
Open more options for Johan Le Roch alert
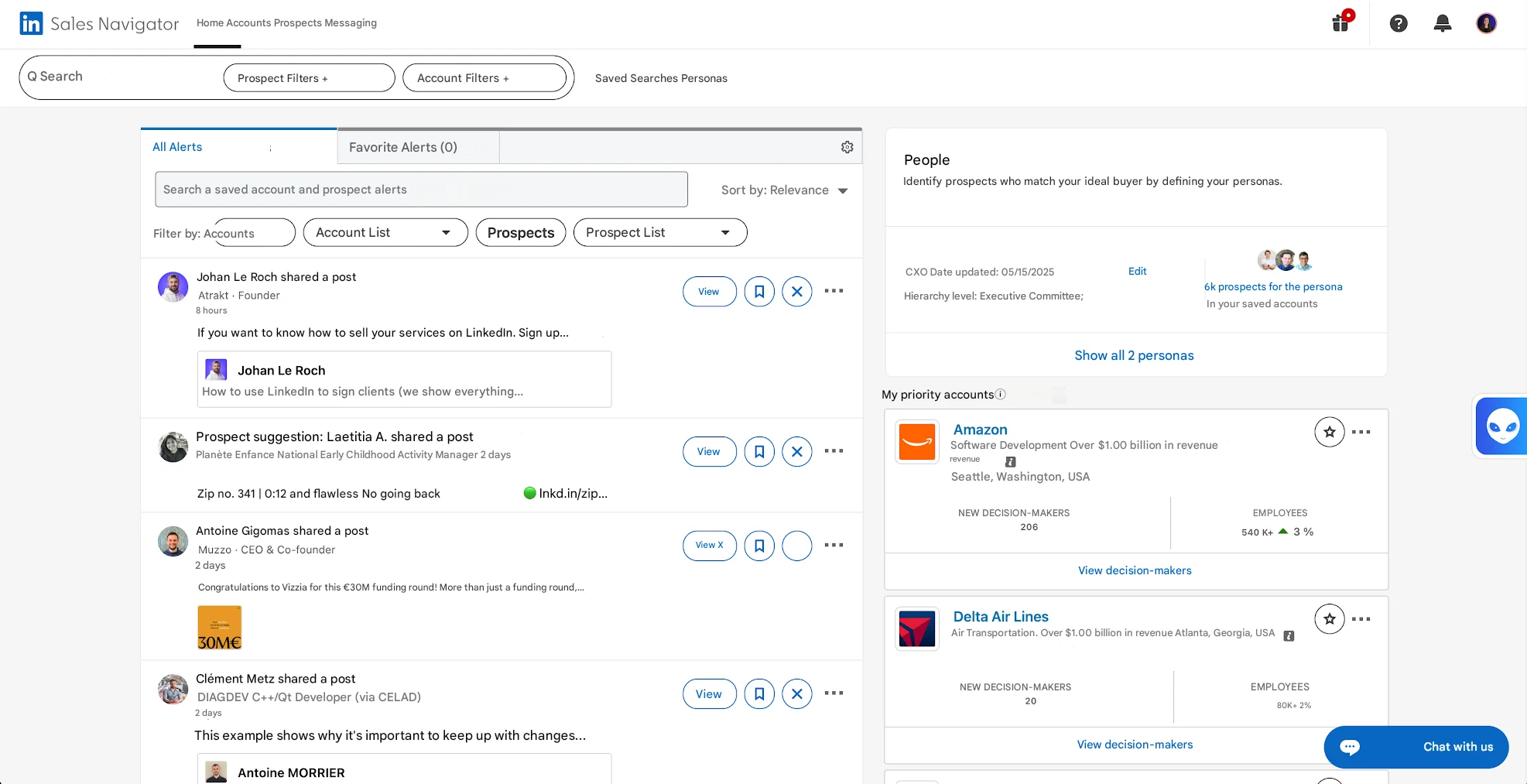click(x=834, y=291)
